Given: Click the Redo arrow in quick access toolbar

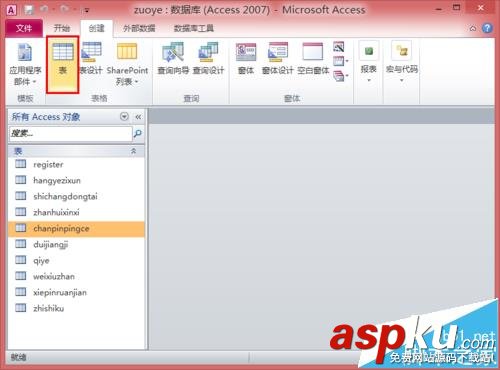Looking at the screenshot, I should click(64, 10).
